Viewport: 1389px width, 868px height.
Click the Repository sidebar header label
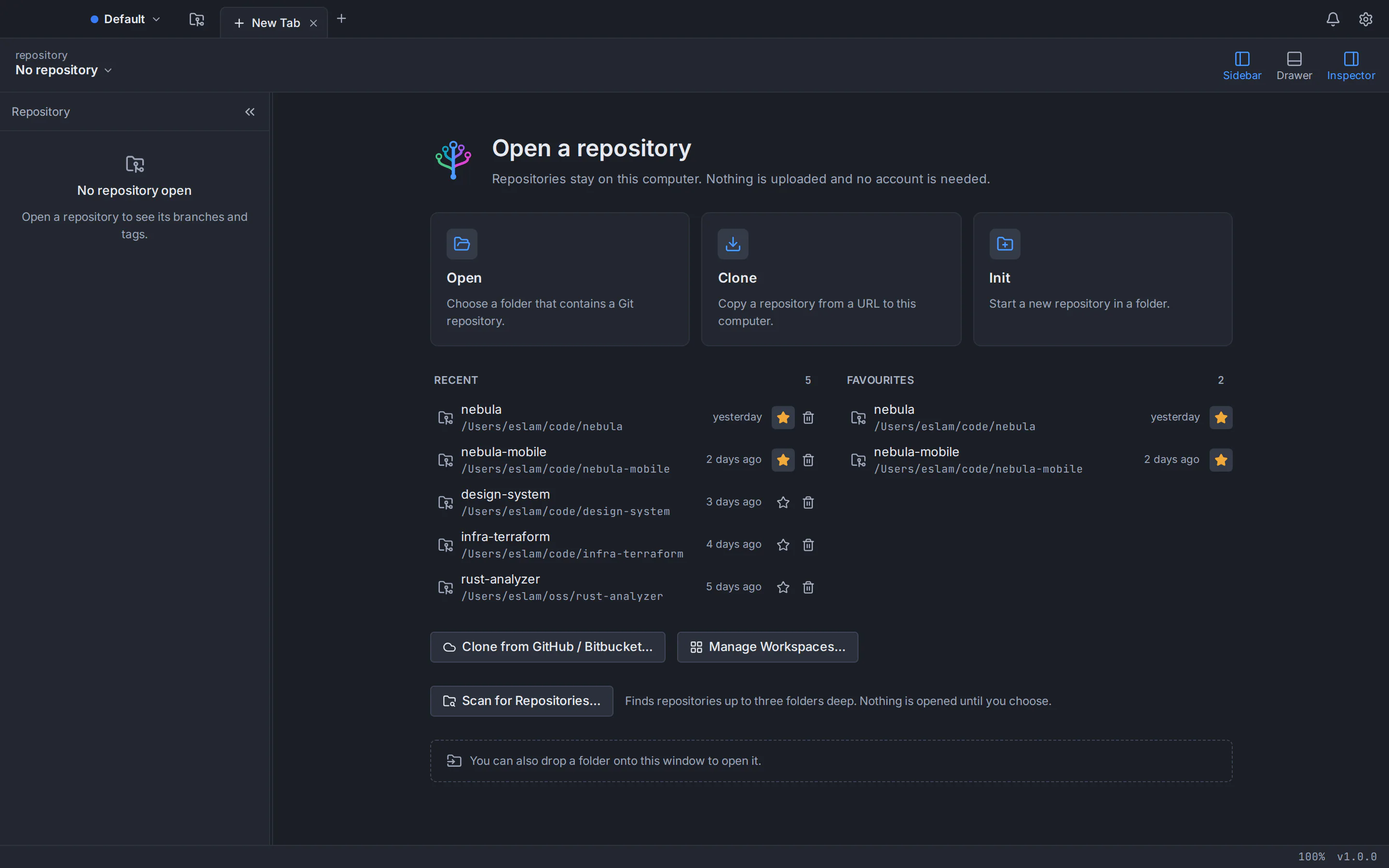pyautogui.click(x=41, y=112)
